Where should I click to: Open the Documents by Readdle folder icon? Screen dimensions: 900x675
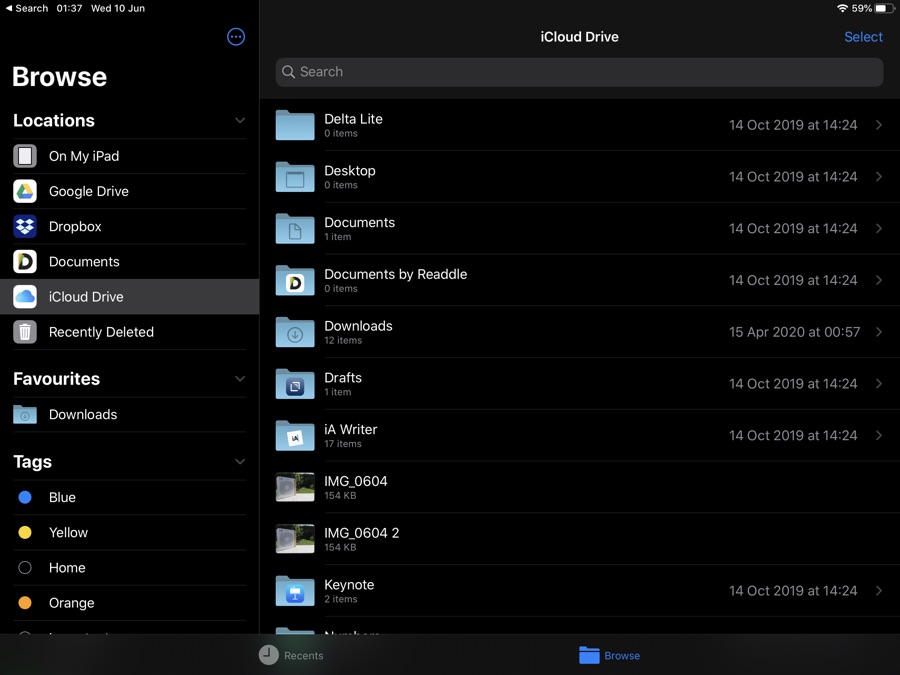point(295,280)
